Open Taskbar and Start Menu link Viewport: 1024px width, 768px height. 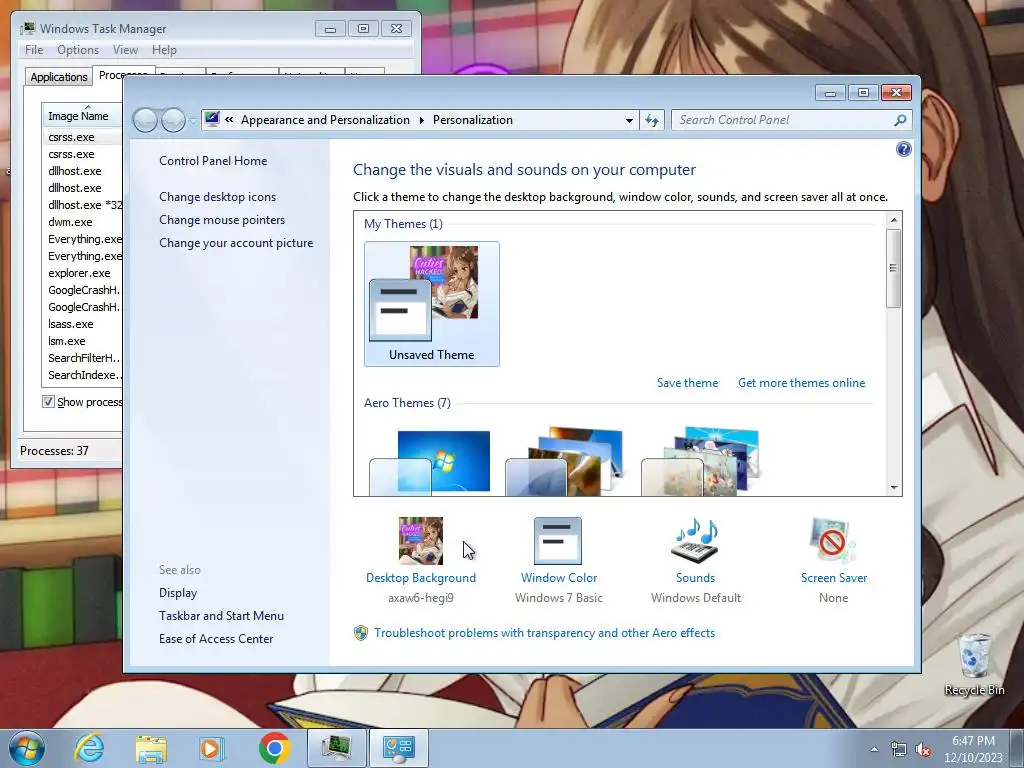[x=221, y=616]
